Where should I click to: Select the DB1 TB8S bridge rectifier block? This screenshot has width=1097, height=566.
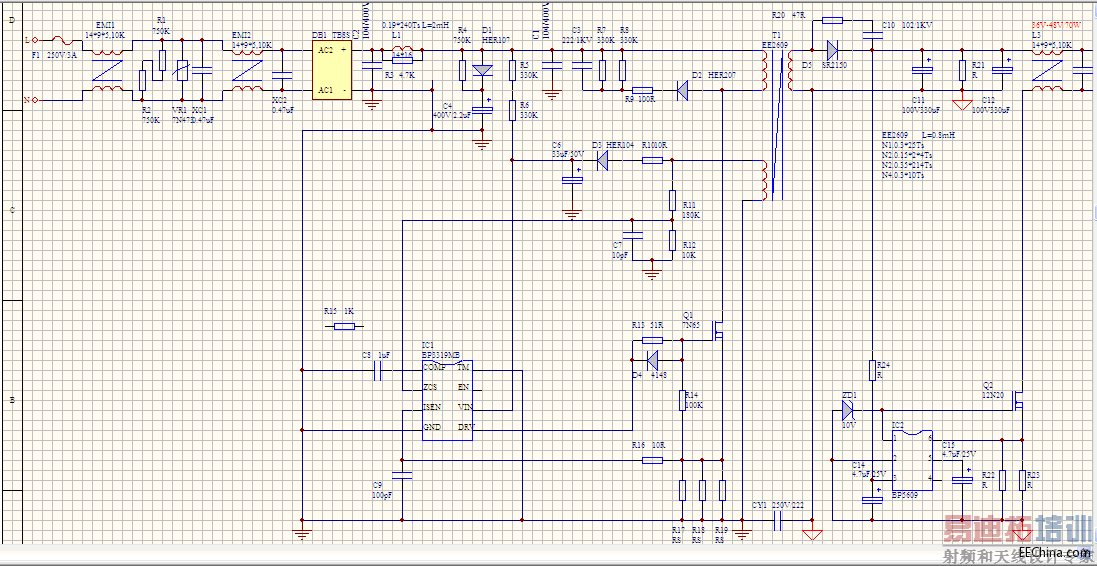[x=332, y=69]
